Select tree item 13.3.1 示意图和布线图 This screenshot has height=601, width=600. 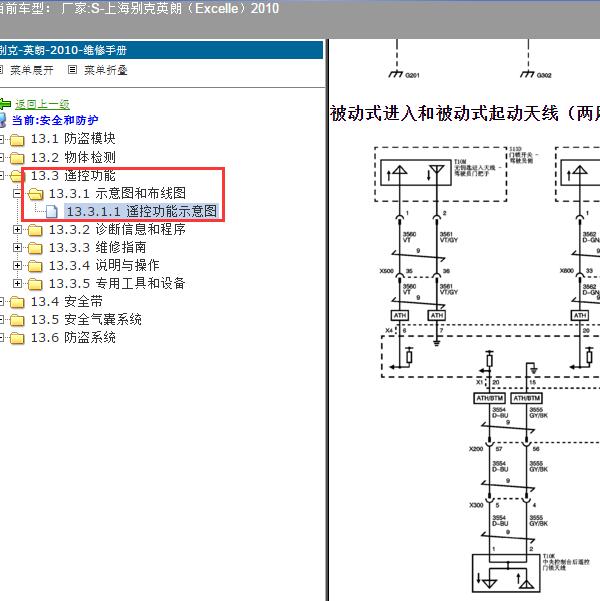point(117,193)
